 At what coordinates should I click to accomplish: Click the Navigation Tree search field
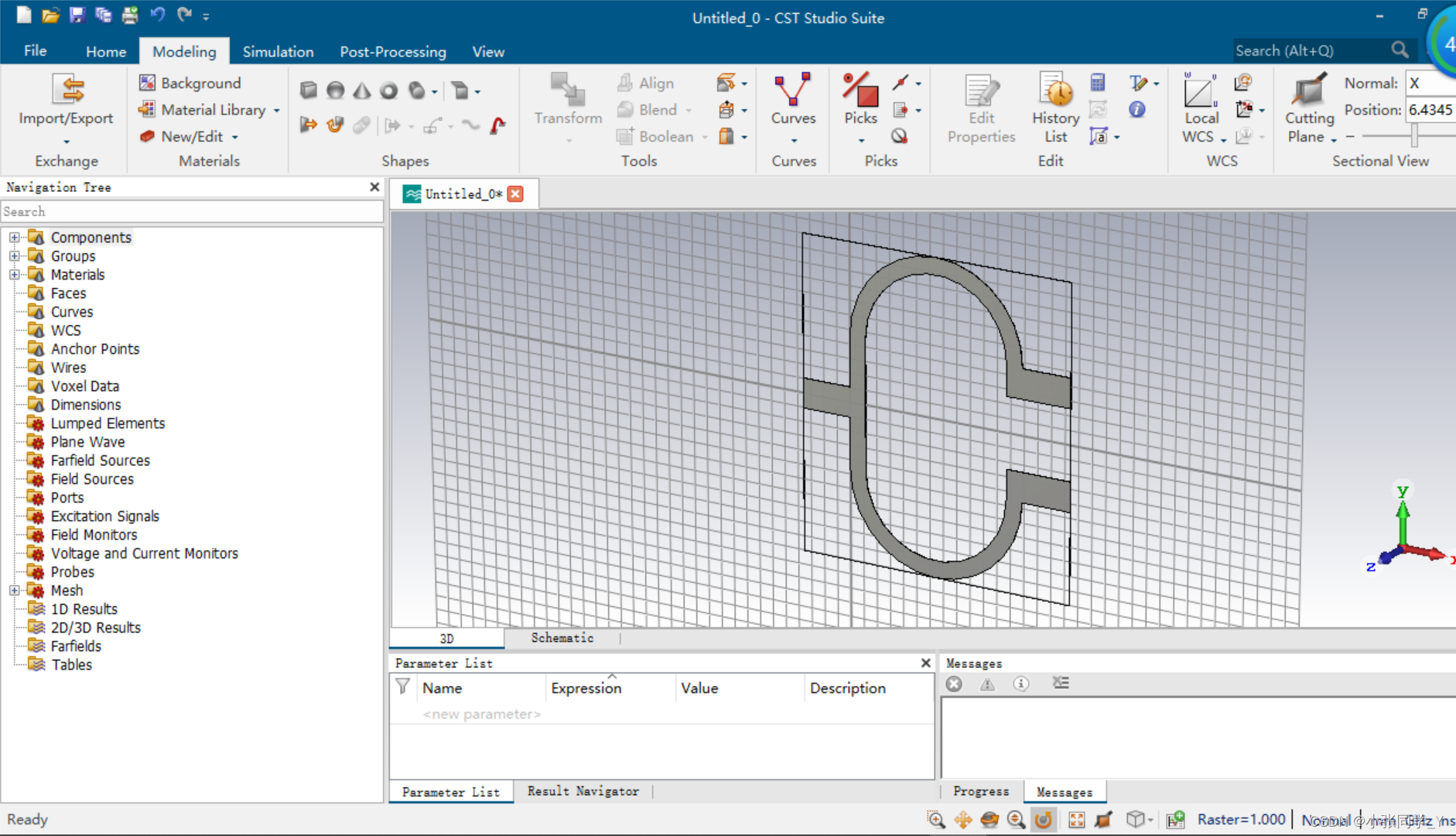pyautogui.click(x=192, y=211)
